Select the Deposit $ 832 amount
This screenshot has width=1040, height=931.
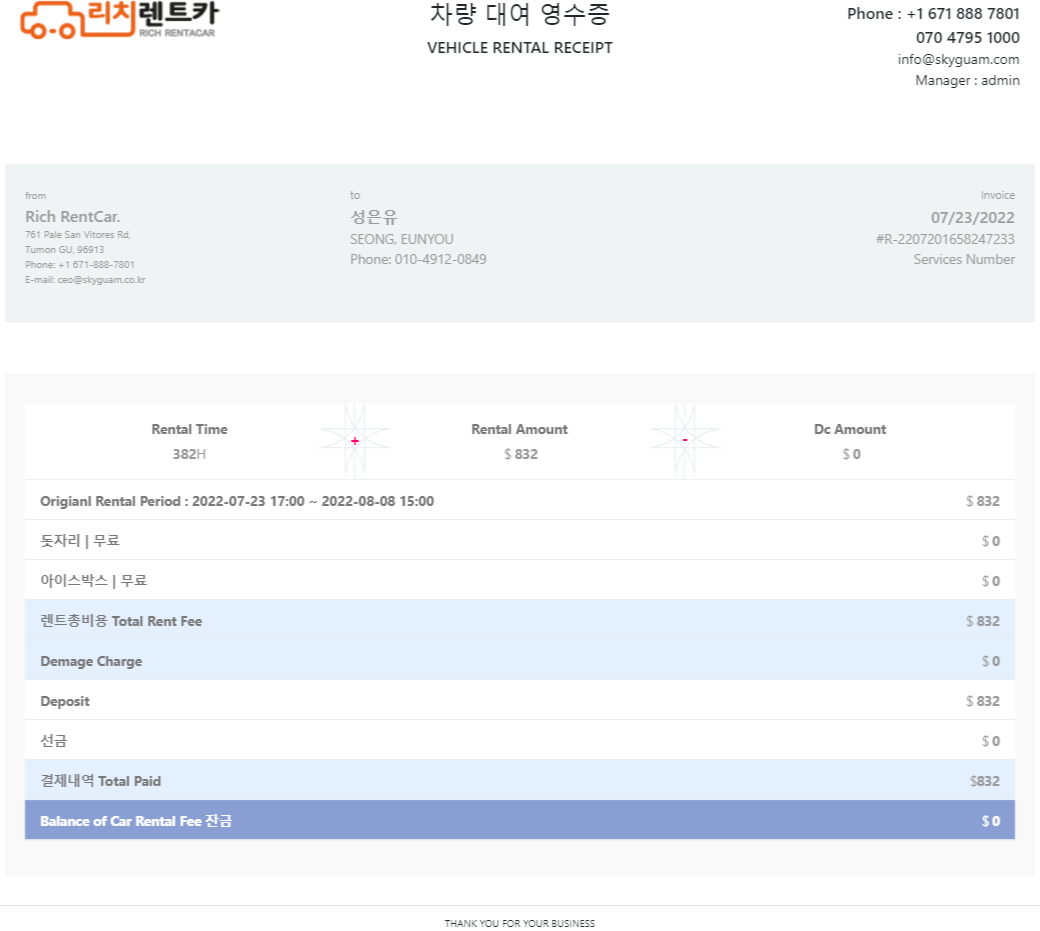[983, 701]
